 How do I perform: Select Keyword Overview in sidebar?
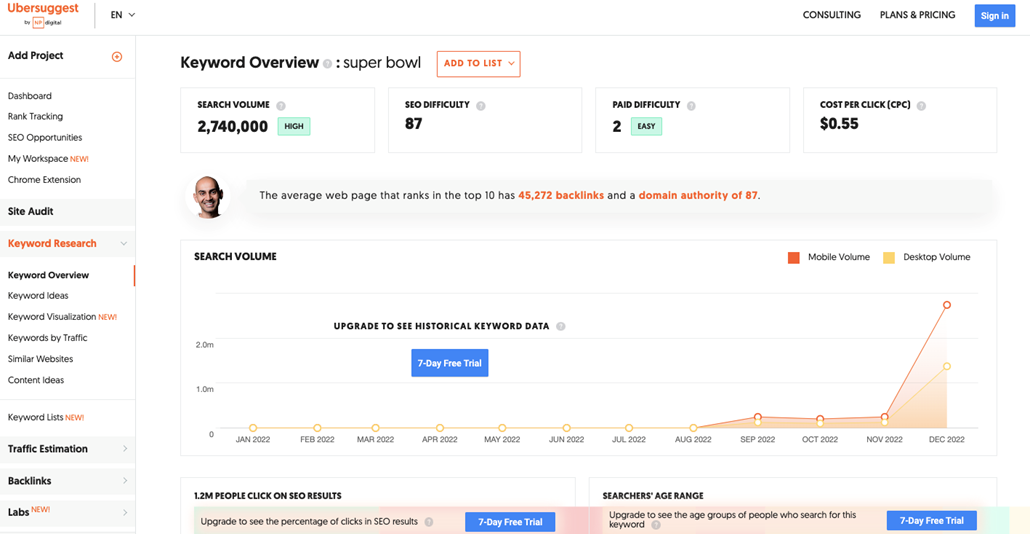point(48,275)
